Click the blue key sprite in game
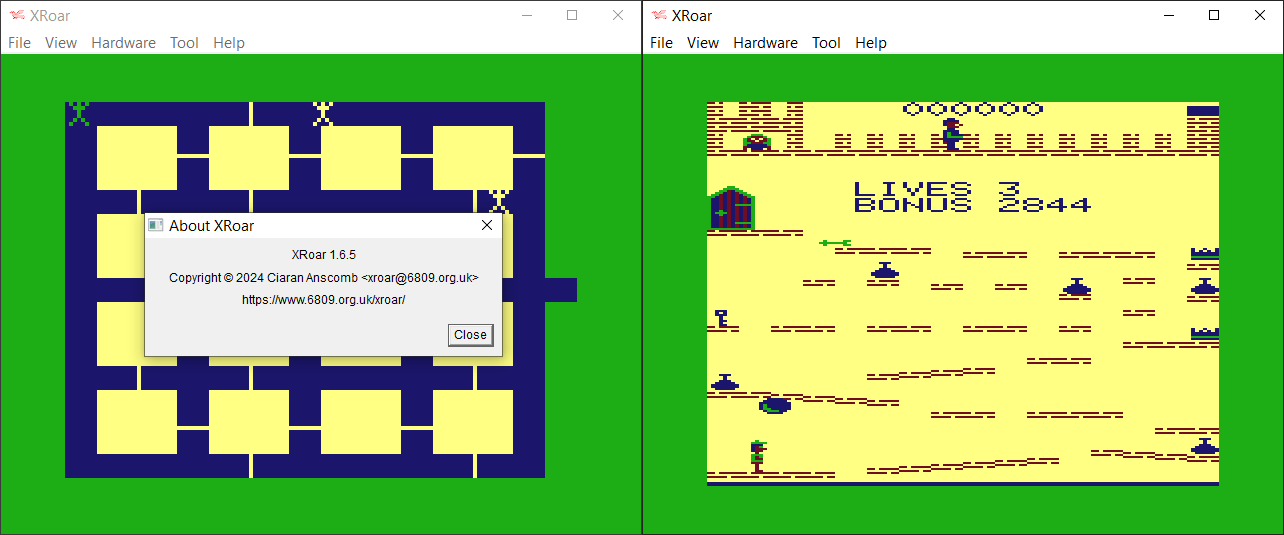This screenshot has width=1284, height=535. tap(721, 319)
